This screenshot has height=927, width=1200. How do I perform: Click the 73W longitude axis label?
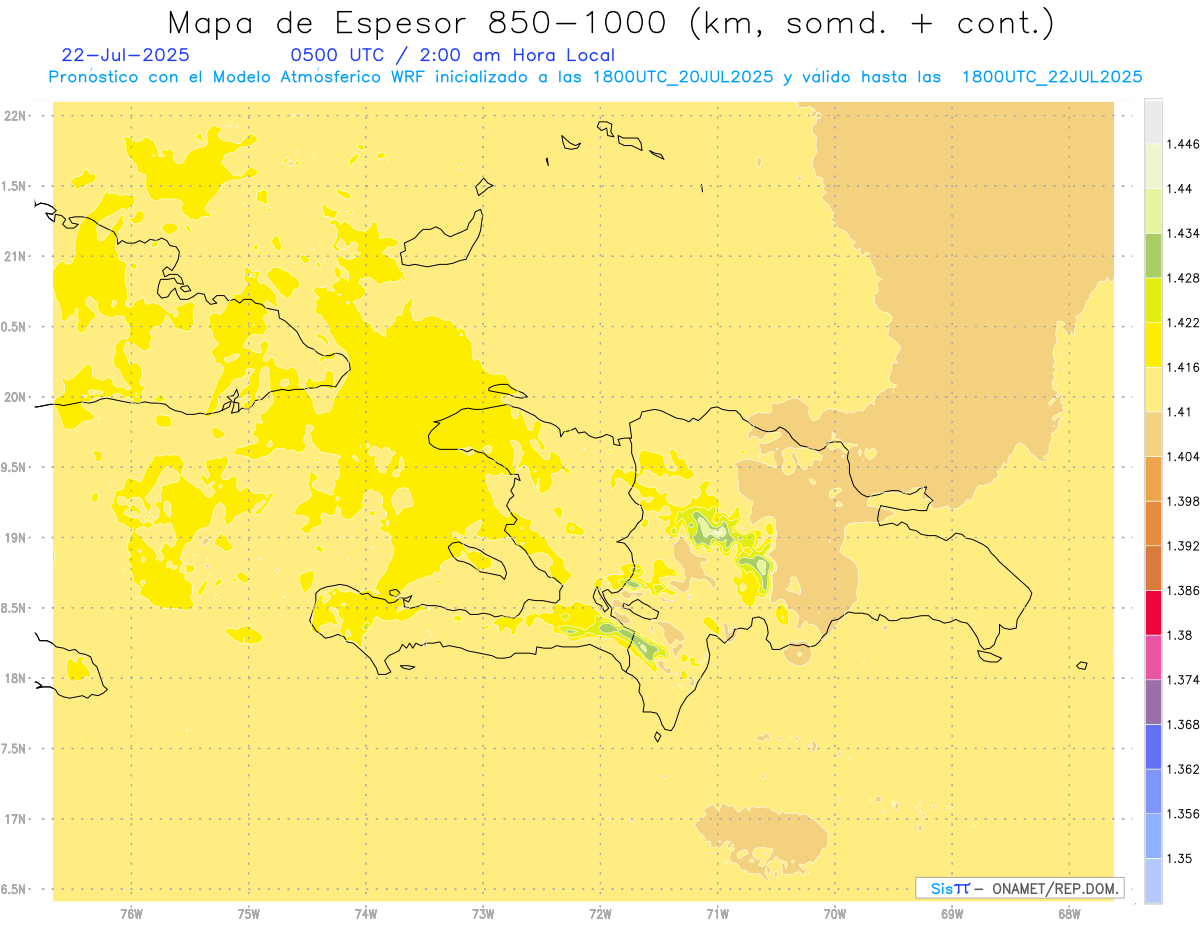(483, 913)
